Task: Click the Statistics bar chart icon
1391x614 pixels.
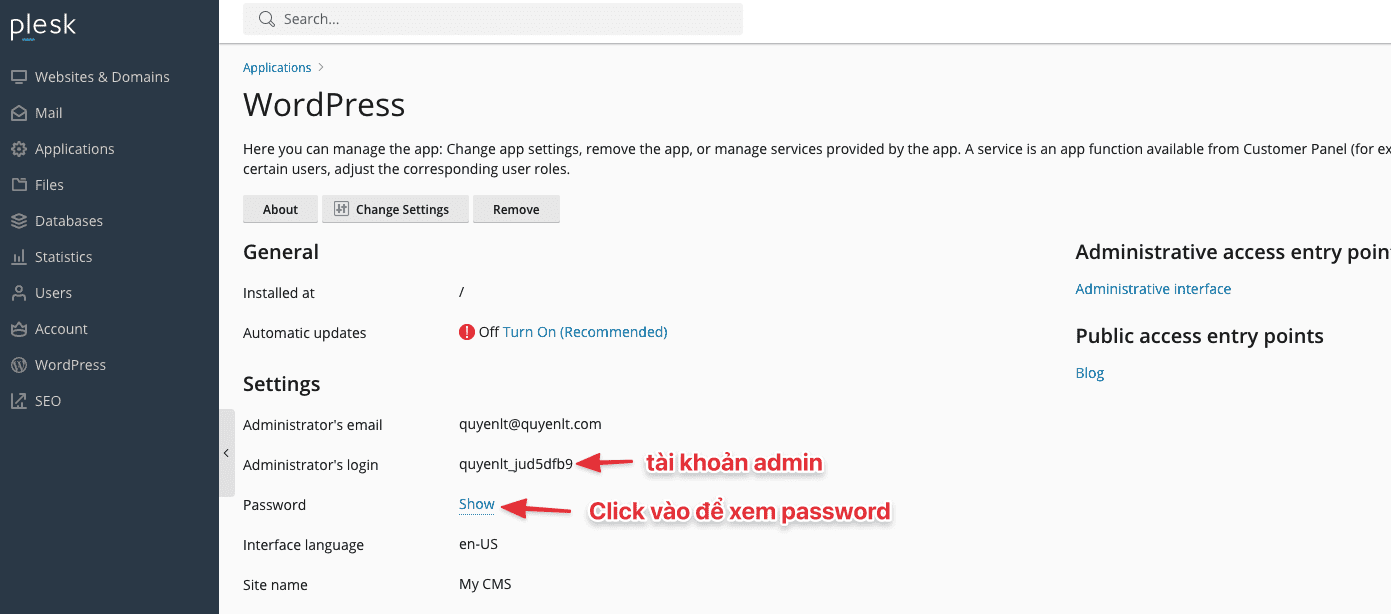Action: coord(18,257)
